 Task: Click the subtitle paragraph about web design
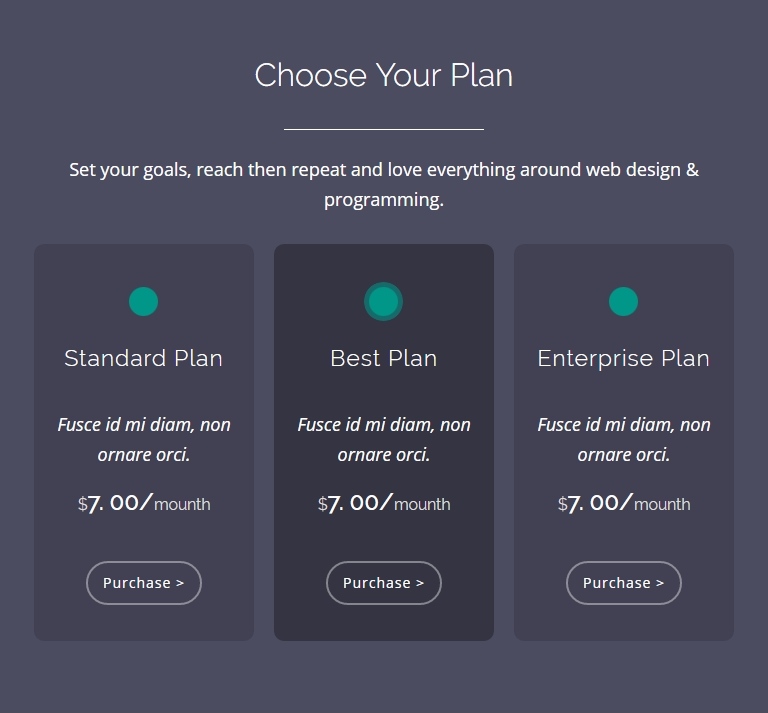(x=384, y=184)
